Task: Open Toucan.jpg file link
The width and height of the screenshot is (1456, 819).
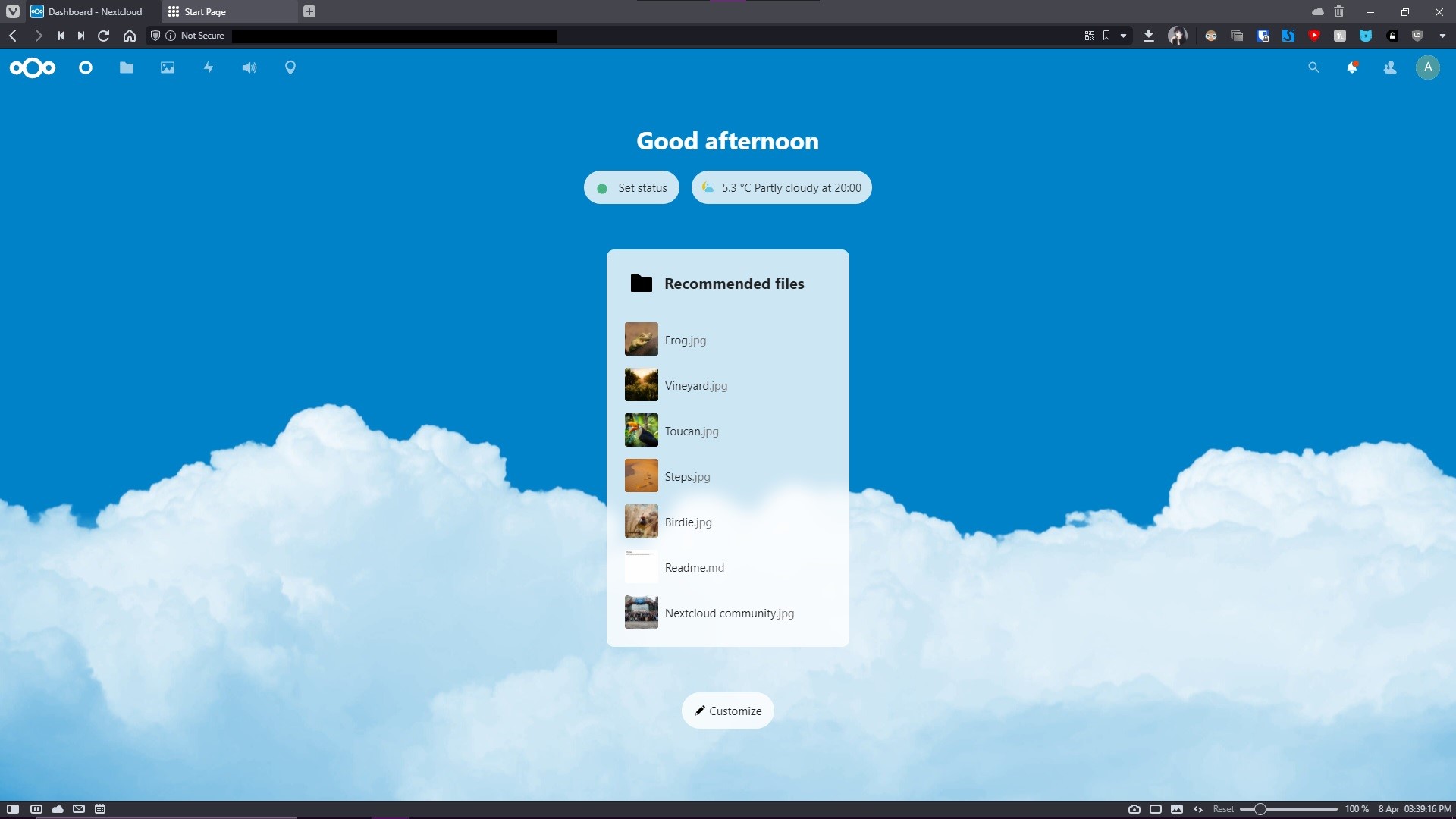Action: click(x=692, y=431)
